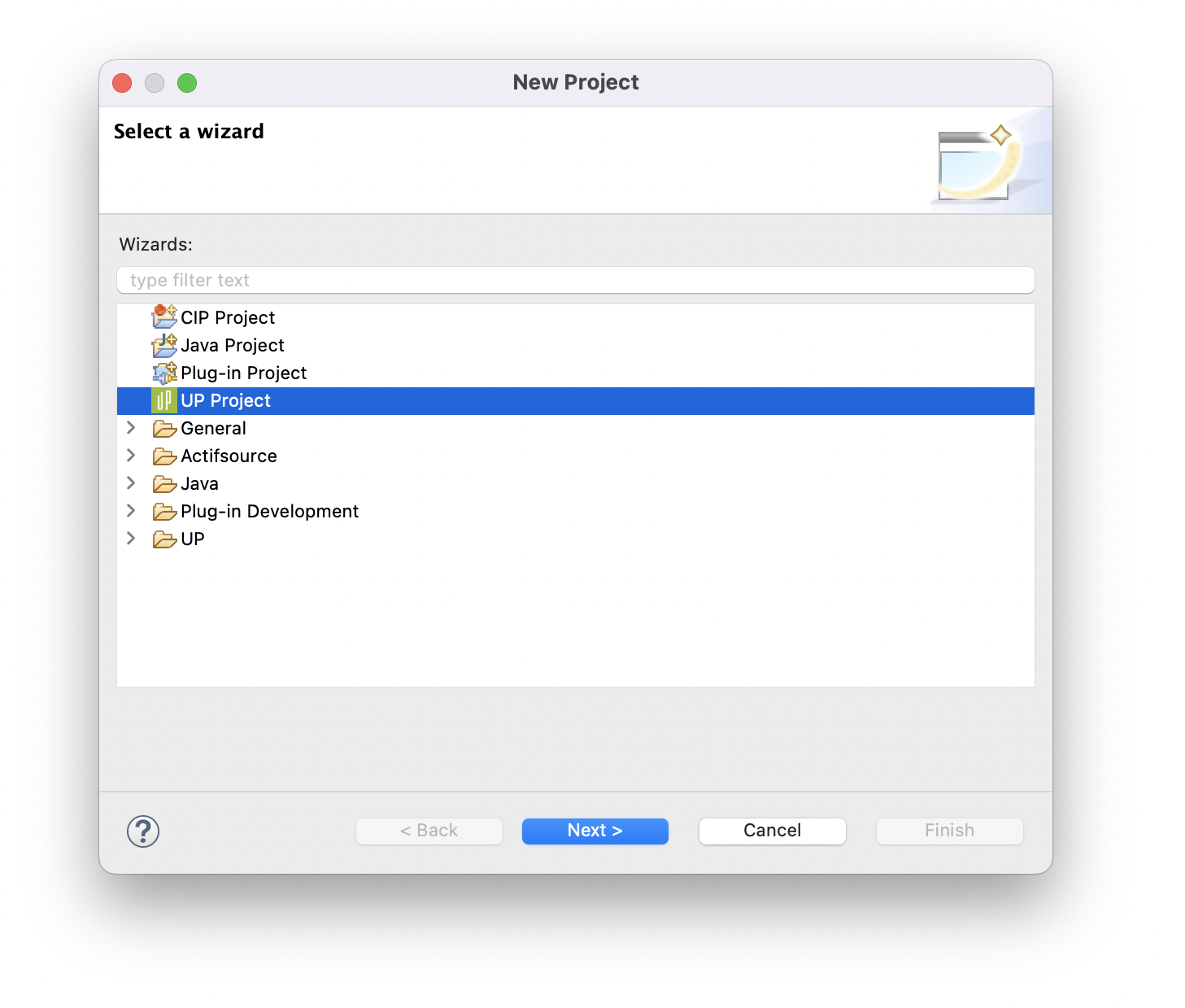Image resolution: width=1185 pixels, height=1008 pixels.
Task: Expand the UP category chevron
Action: [x=131, y=539]
